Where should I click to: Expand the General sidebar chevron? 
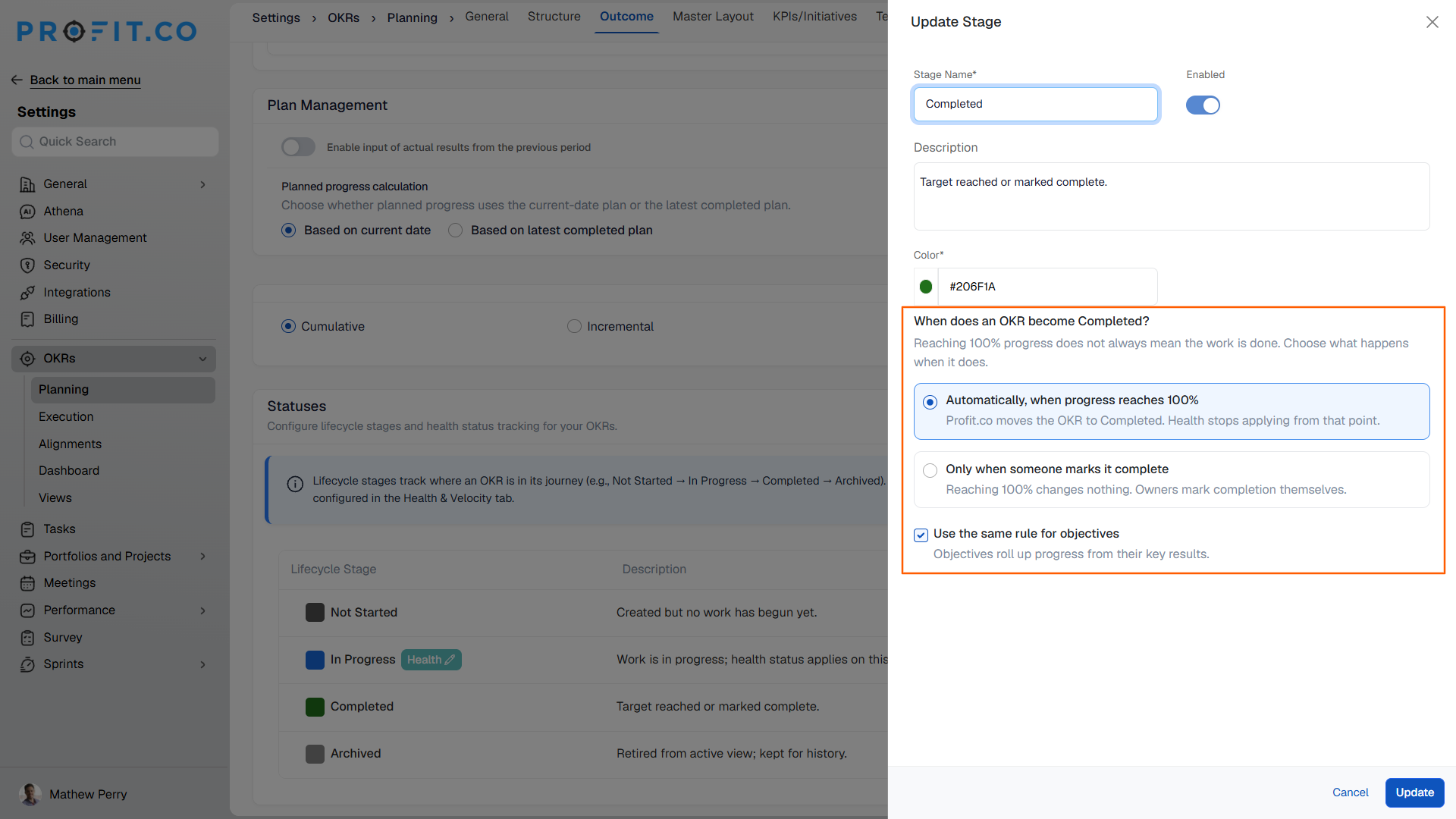tap(202, 184)
